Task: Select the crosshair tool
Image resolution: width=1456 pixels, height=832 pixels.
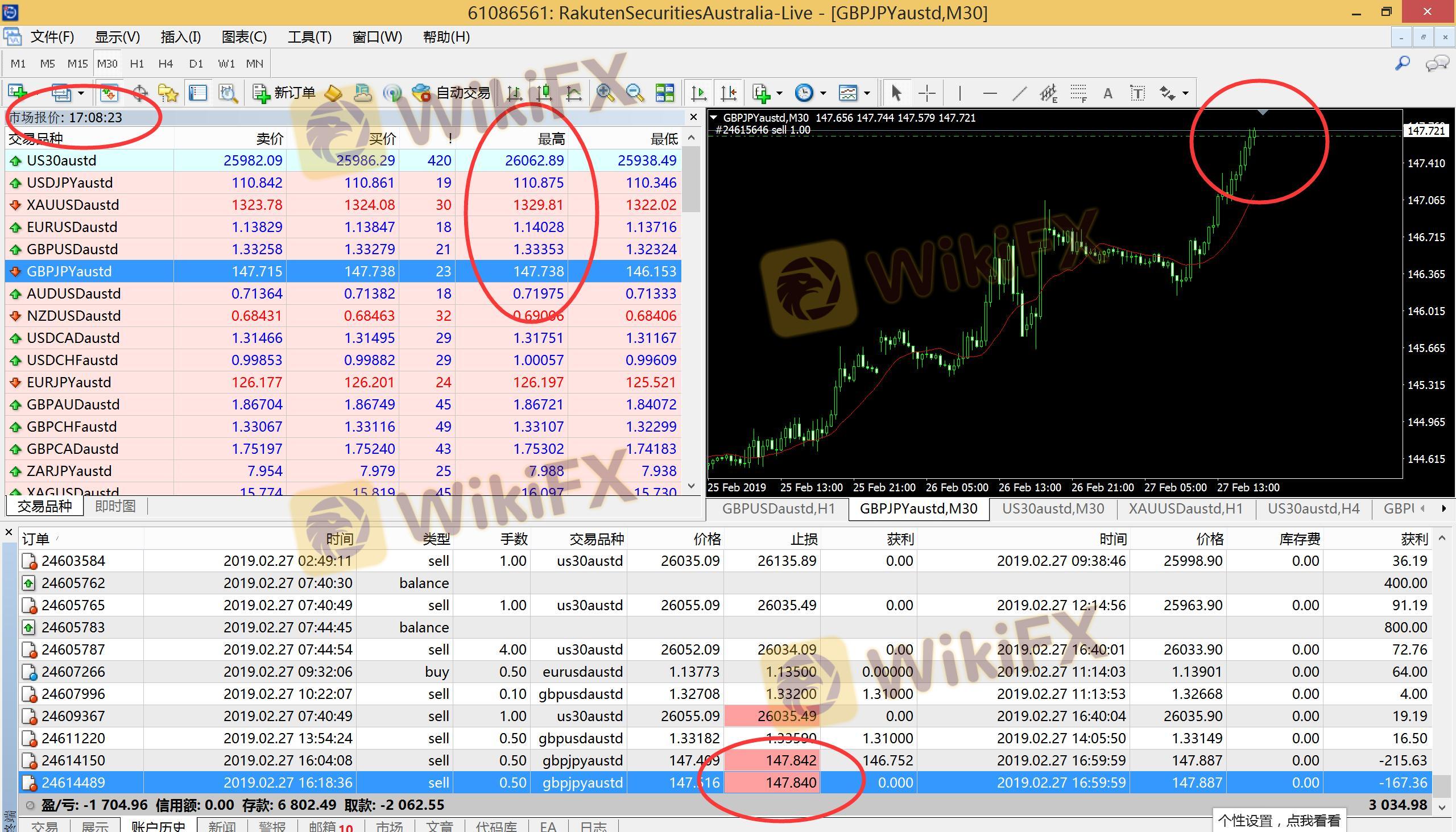Action: pos(927,93)
